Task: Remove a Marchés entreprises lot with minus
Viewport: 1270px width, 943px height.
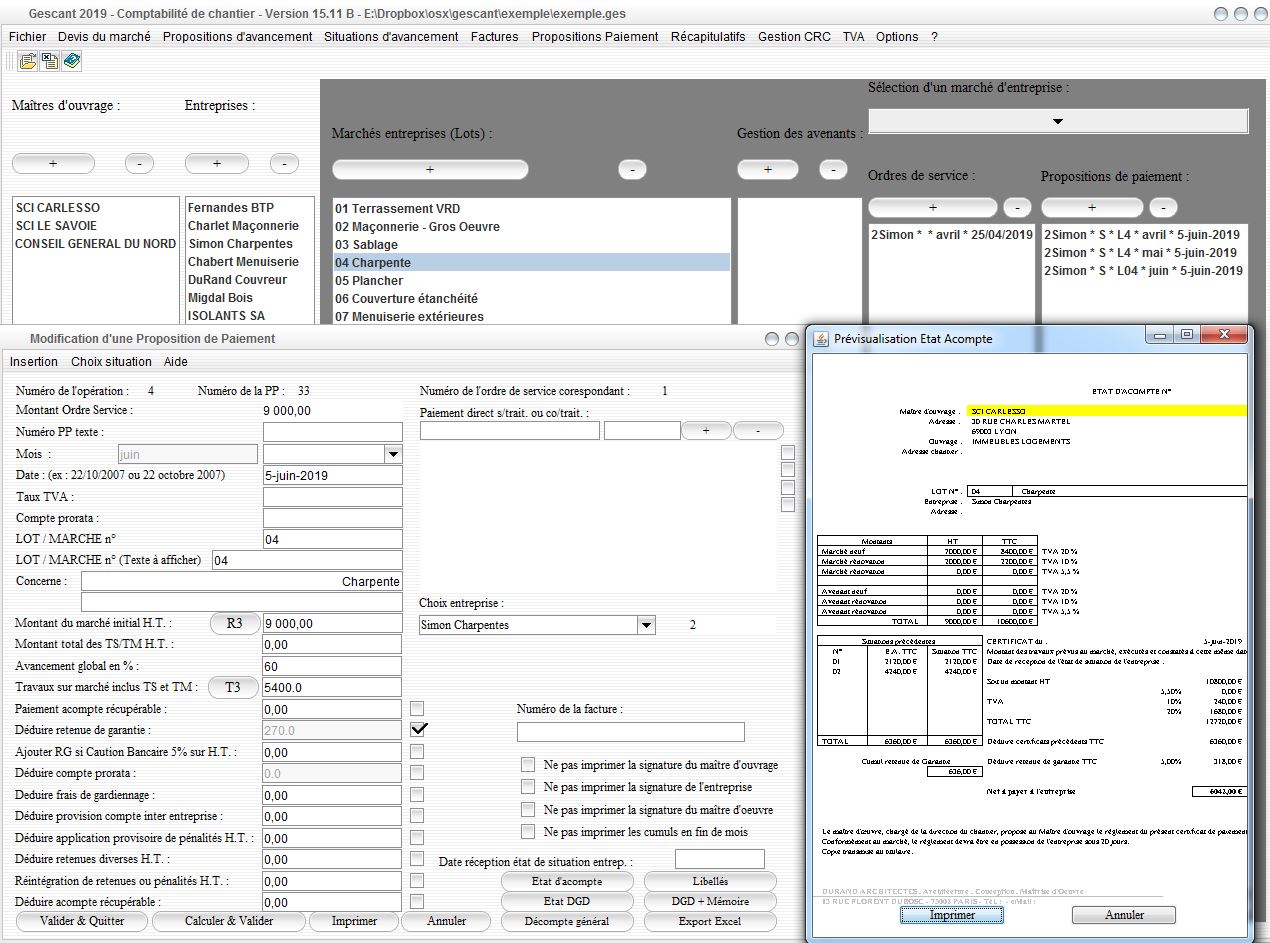Action: [632, 170]
